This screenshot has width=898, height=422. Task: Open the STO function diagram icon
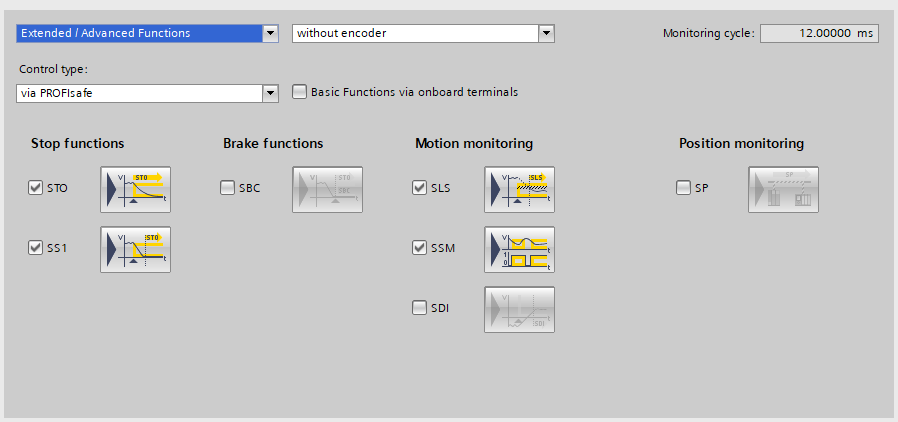pos(135,189)
